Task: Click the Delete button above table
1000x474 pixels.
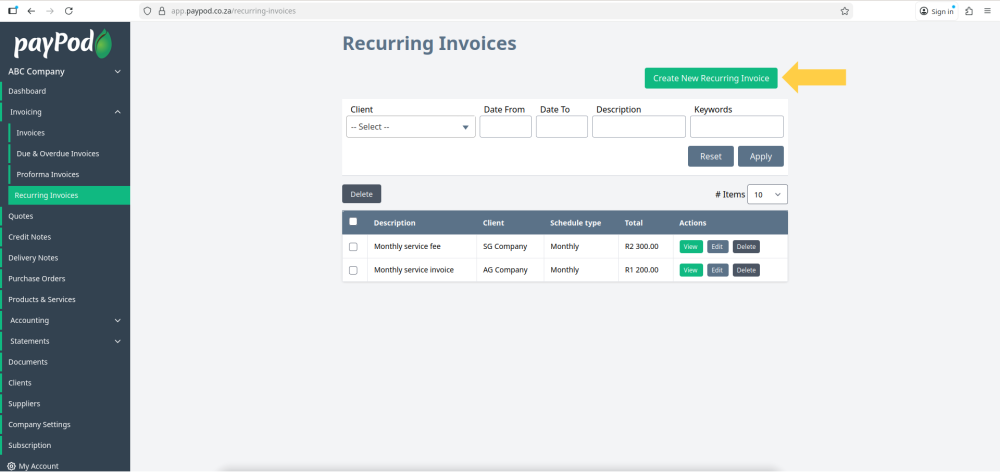Action: point(362,194)
